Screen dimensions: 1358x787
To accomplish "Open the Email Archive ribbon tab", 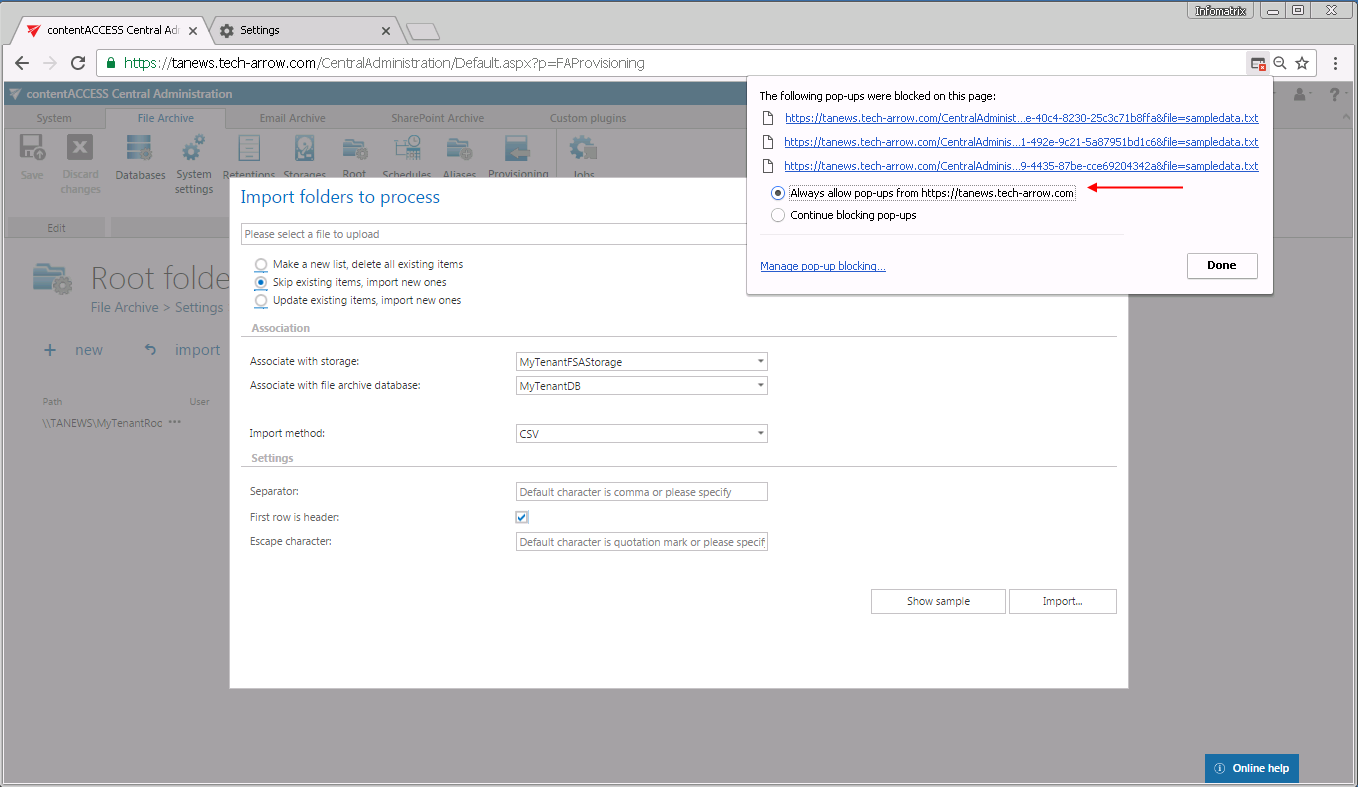I will [292, 118].
